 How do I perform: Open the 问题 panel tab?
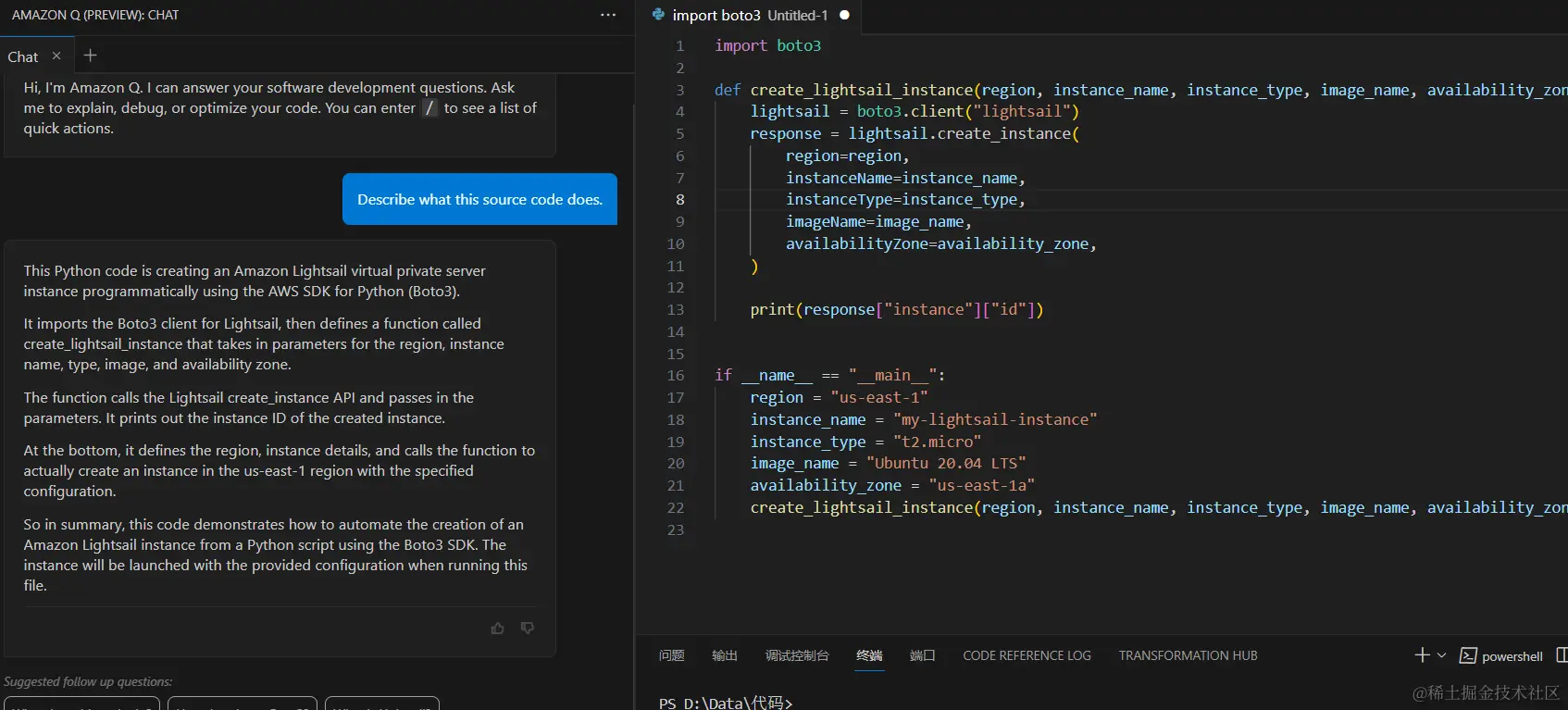(x=672, y=655)
